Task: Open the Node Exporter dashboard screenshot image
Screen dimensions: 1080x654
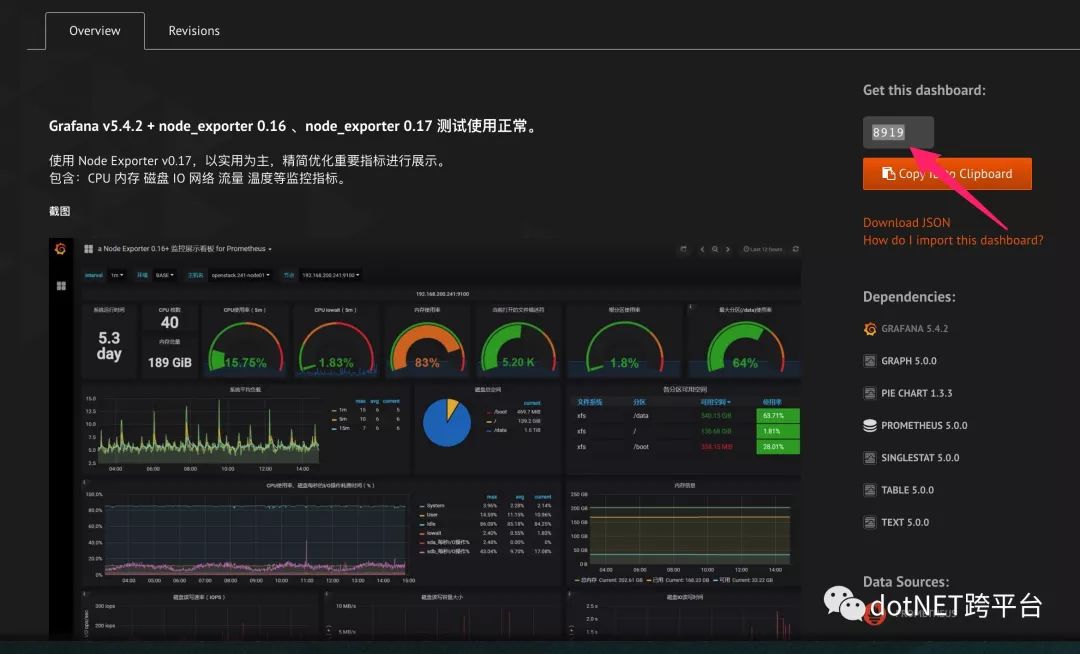Action: click(425, 438)
